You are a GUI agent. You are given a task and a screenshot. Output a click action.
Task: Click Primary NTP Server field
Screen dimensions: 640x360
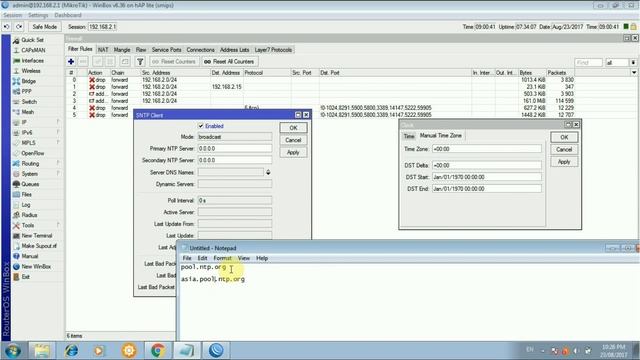click(x=235, y=149)
